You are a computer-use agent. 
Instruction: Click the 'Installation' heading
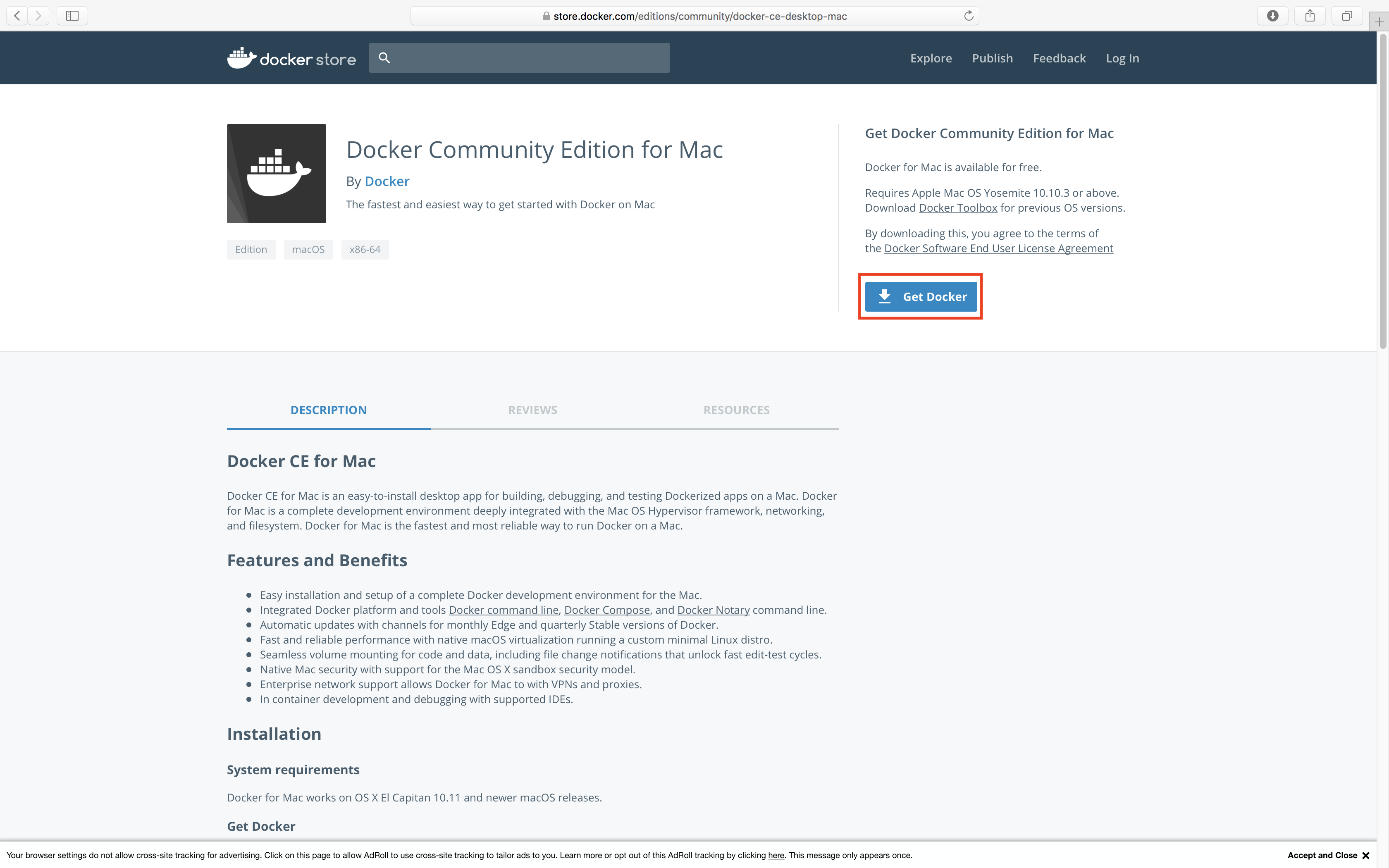click(274, 734)
